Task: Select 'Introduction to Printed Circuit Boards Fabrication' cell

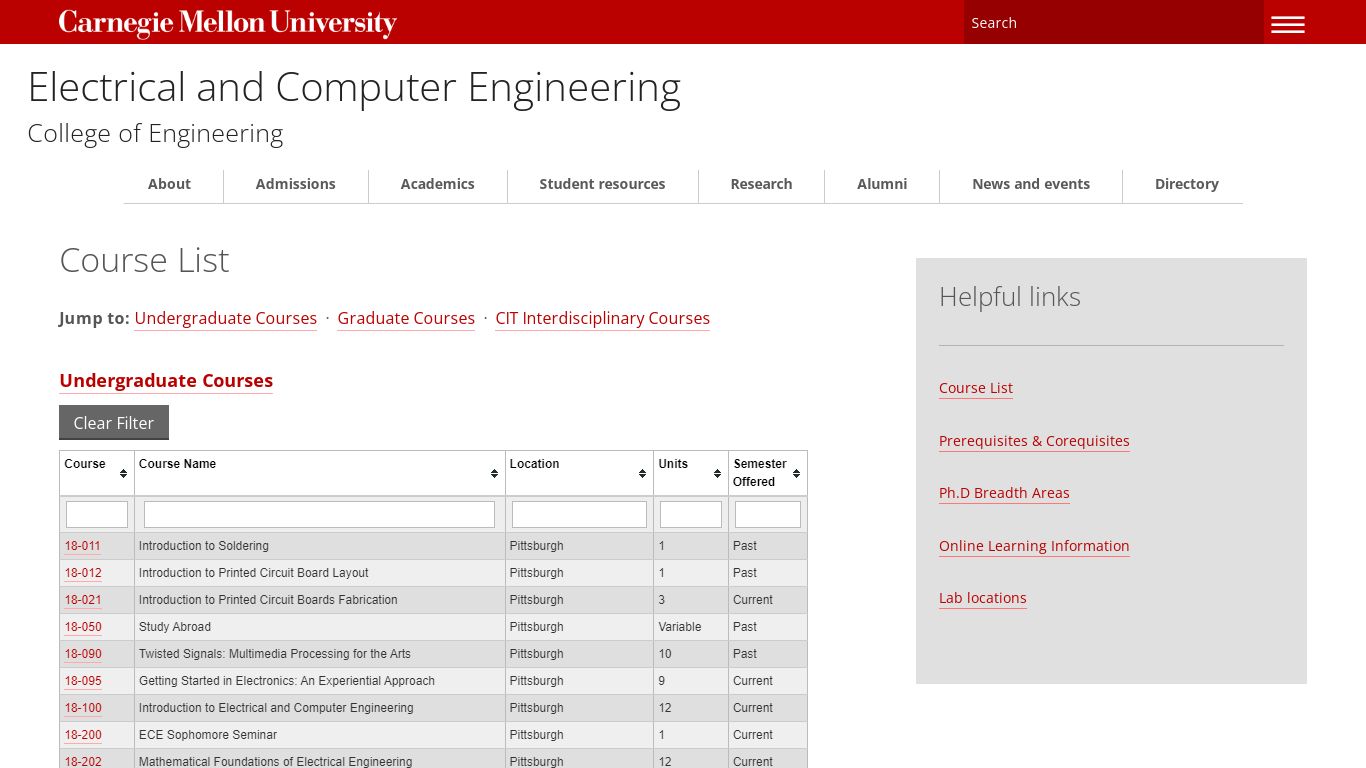Action: pyautogui.click(x=320, y=600)
